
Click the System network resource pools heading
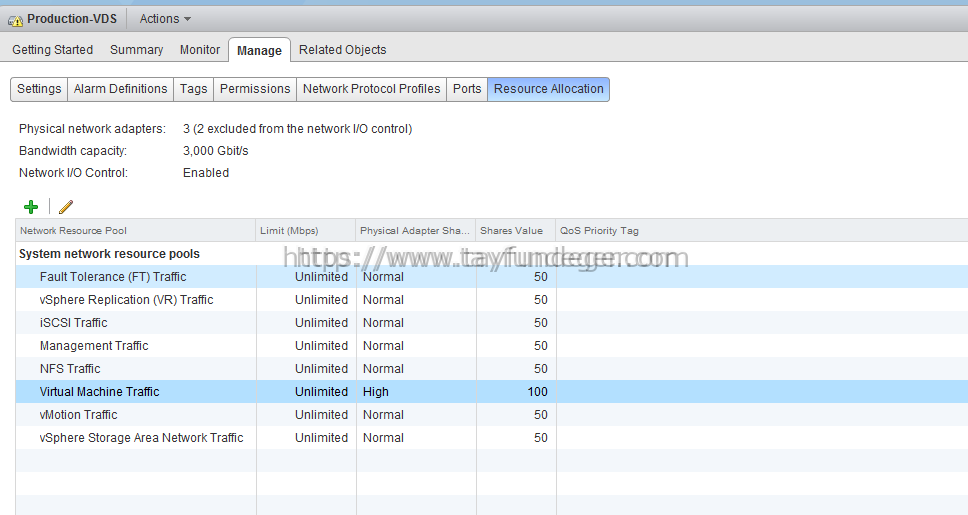tap(109, 254)
